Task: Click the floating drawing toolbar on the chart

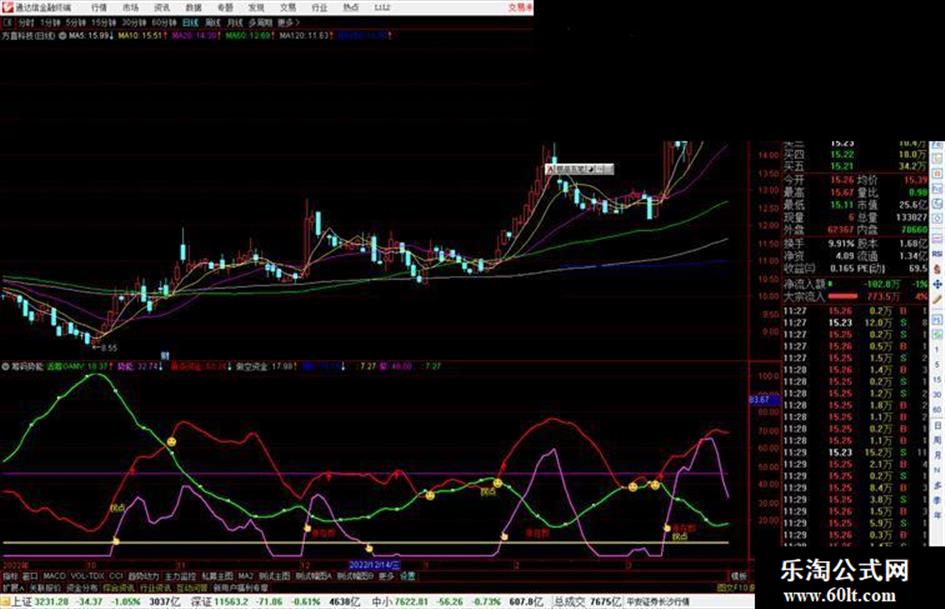Action: click(x=579, y=169)
